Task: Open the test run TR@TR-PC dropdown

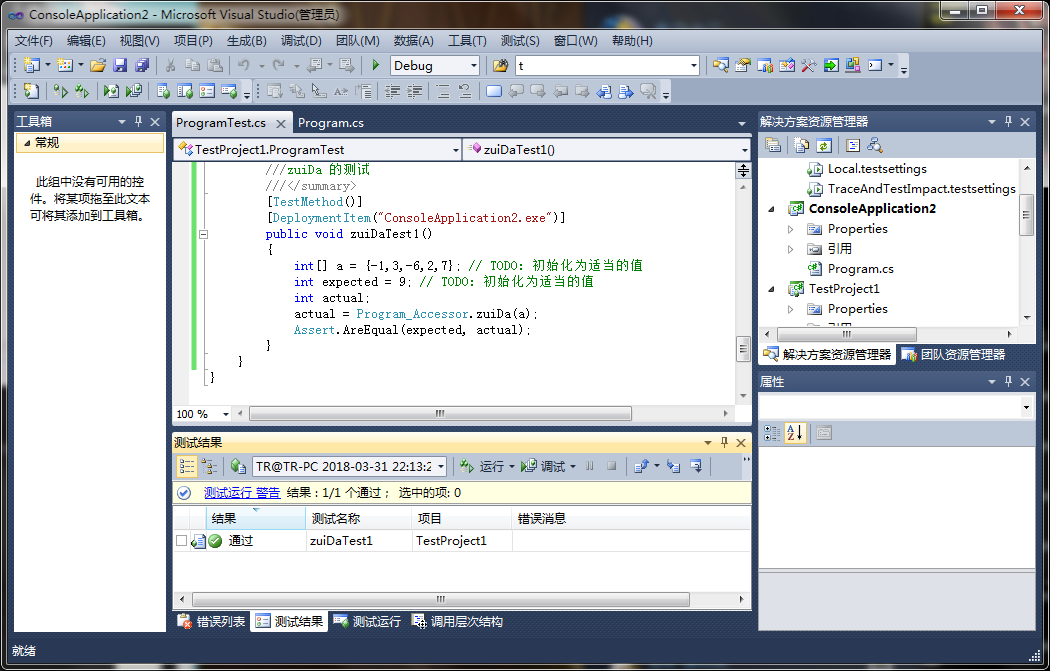Action: click(x=439, y=466)
